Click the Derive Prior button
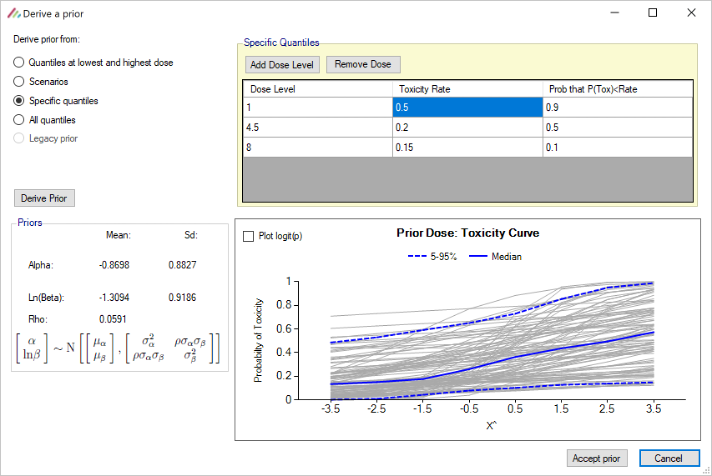 [44, 198]
